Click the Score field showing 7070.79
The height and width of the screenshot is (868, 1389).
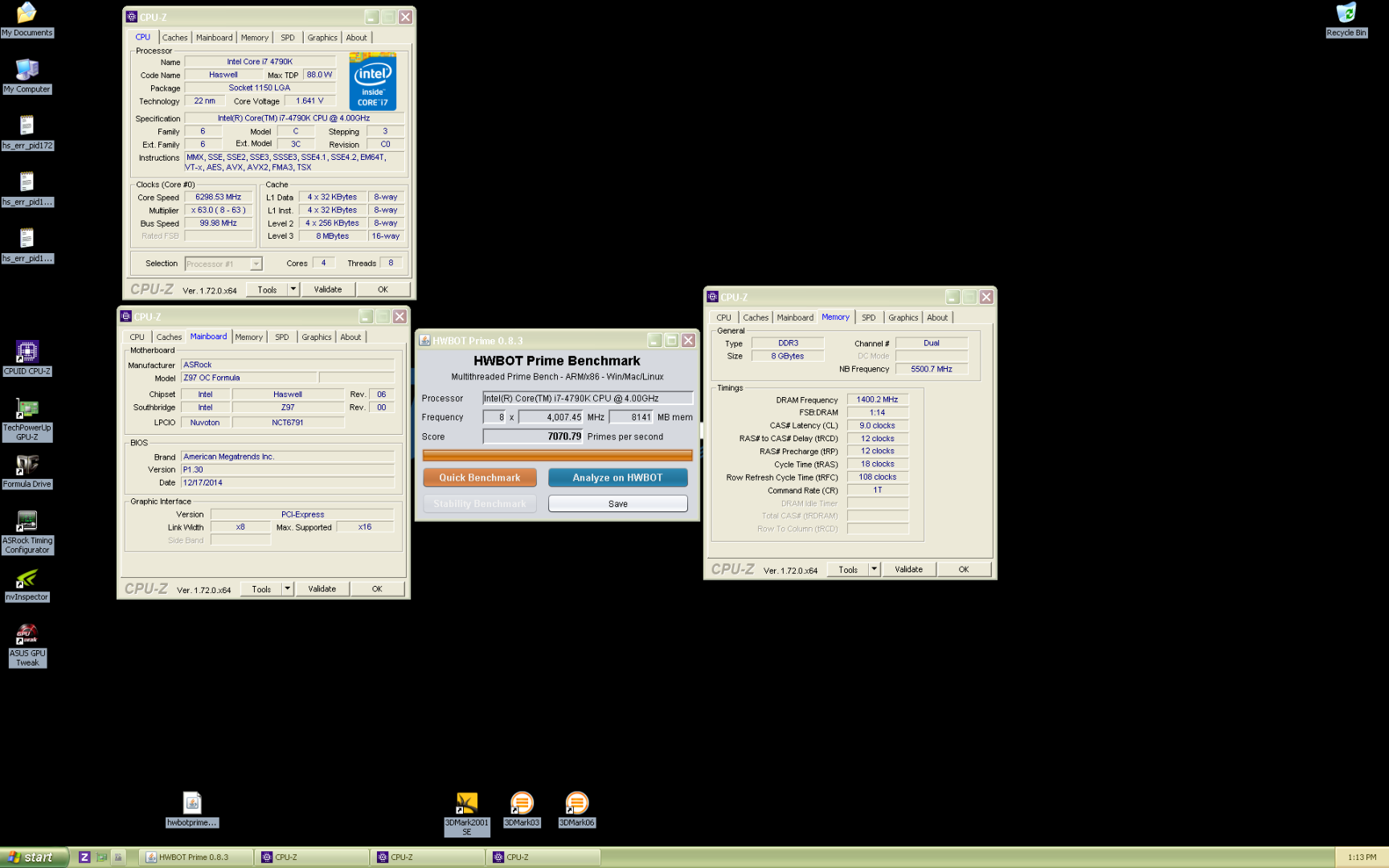[x=532, y=436]
